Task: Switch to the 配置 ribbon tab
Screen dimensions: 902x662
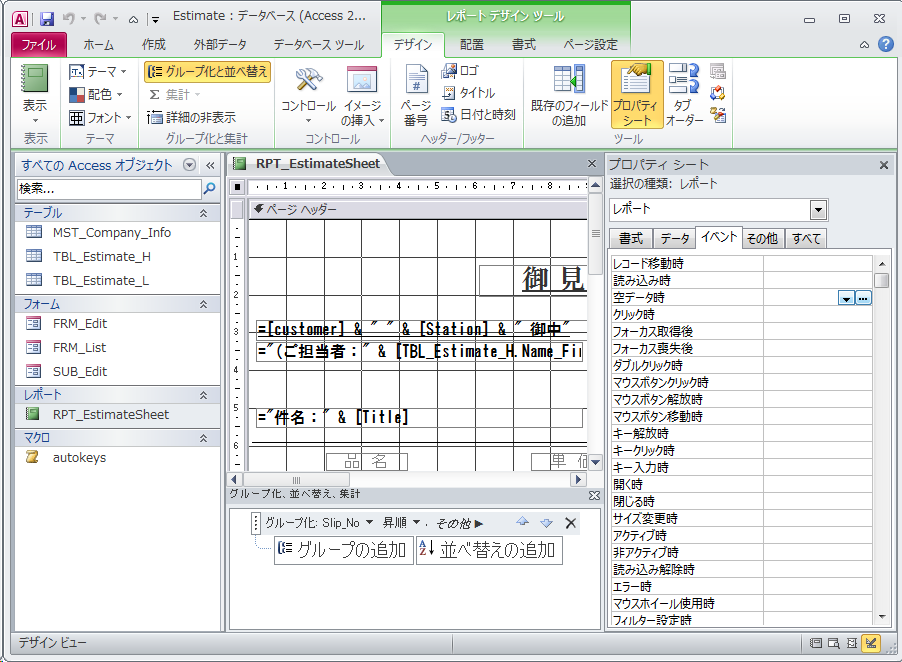Action: coord(472,44)
